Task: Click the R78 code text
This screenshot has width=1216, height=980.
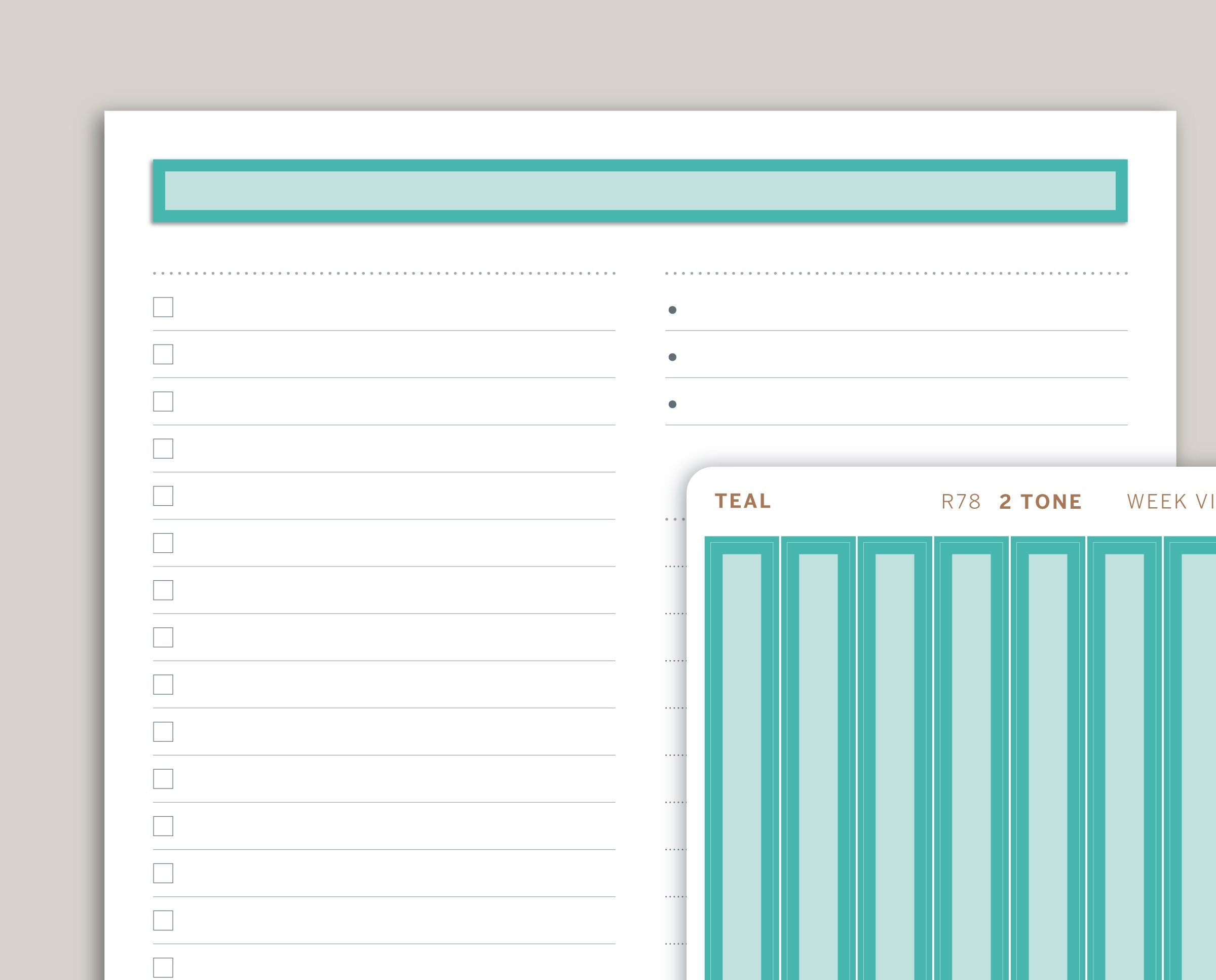Action: pos(961,502)
